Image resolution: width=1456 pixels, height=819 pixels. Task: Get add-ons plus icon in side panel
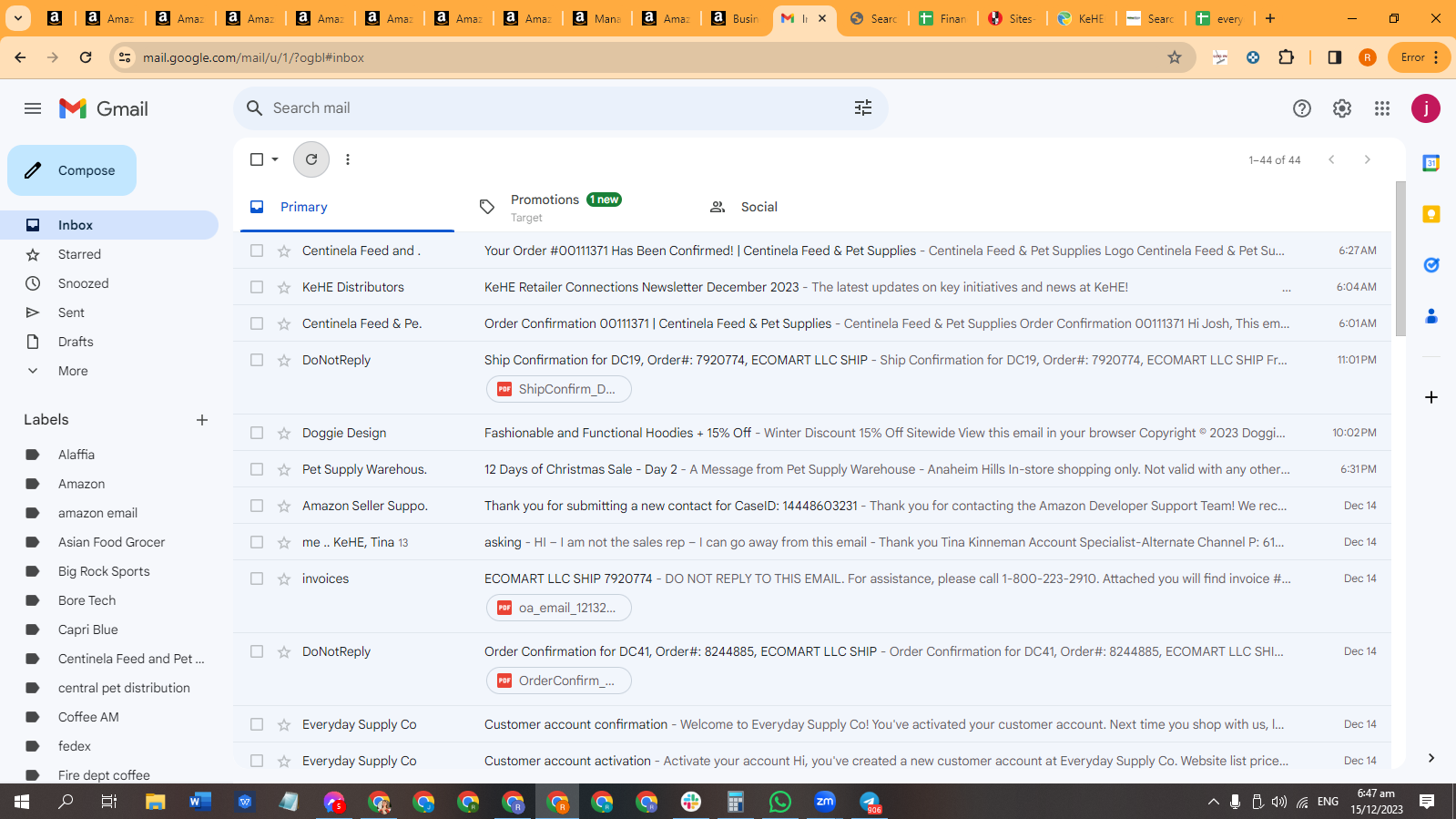pyautogui.click(x=1431, y=397)
